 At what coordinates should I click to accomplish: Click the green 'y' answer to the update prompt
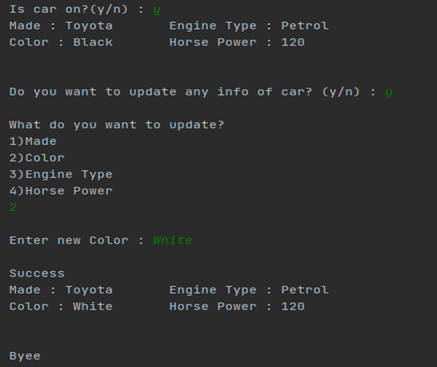[389, 93]
